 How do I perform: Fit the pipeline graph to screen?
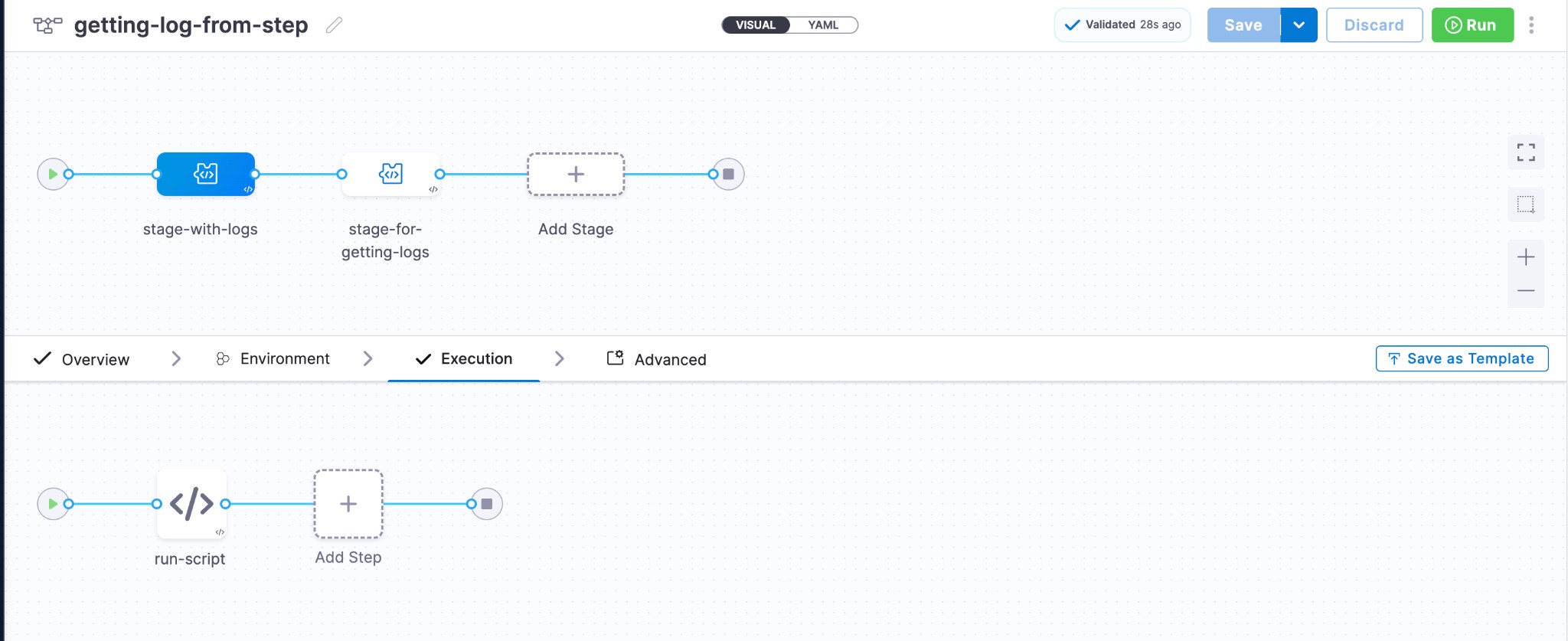pos(1526,152)
